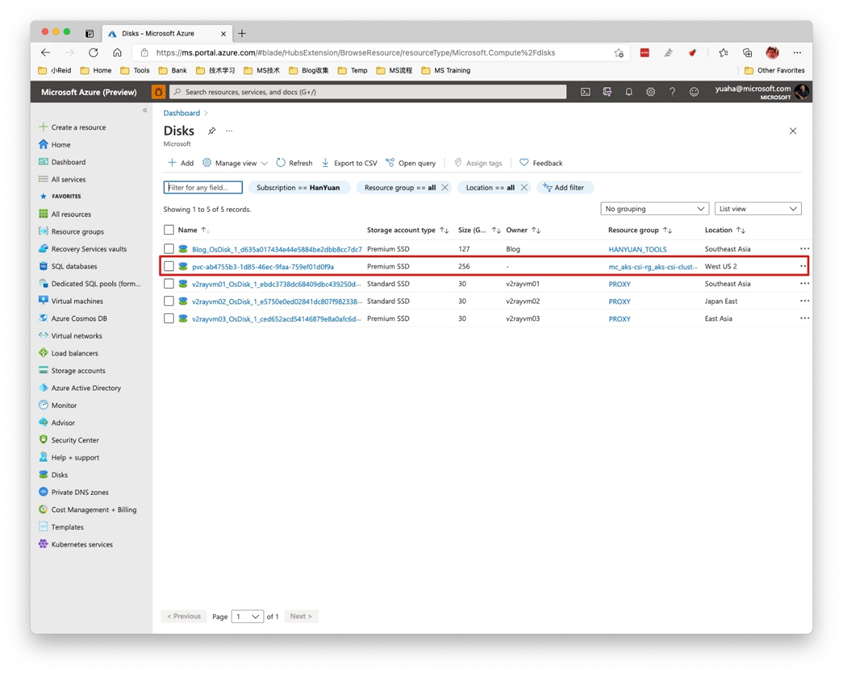843x674 pixels.
Task: Check the pvc-ab4755b3 row checkbox
Action: pyautogui.click(x=169, y=266)
